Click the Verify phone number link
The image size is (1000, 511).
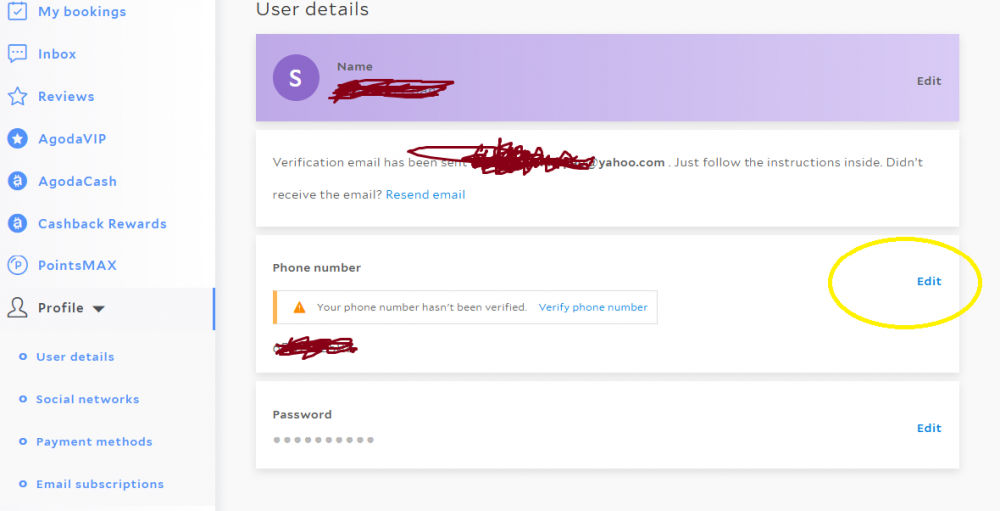pos(592,307)
